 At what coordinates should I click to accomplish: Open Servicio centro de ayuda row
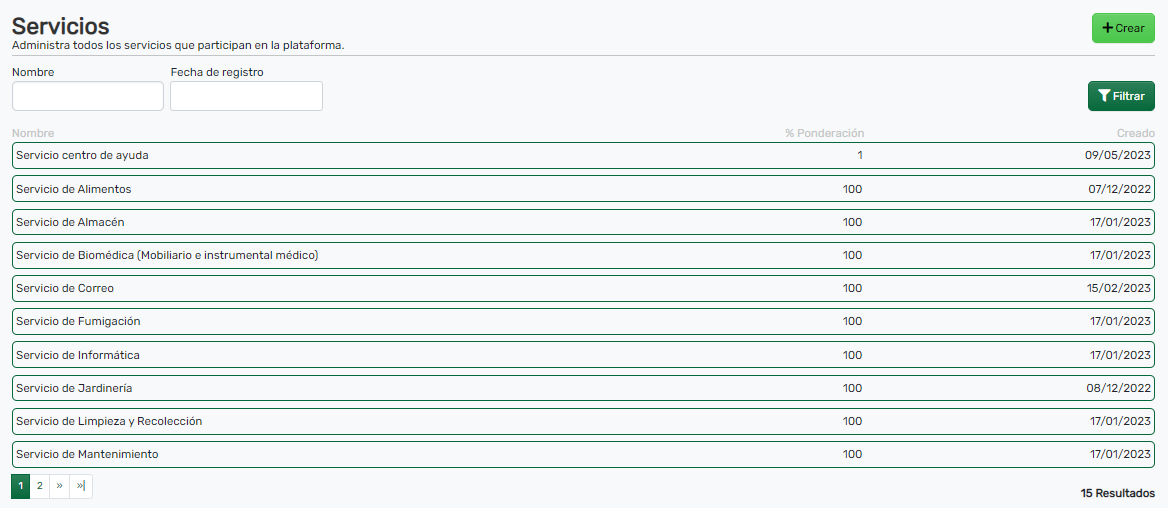pos(83,155)
